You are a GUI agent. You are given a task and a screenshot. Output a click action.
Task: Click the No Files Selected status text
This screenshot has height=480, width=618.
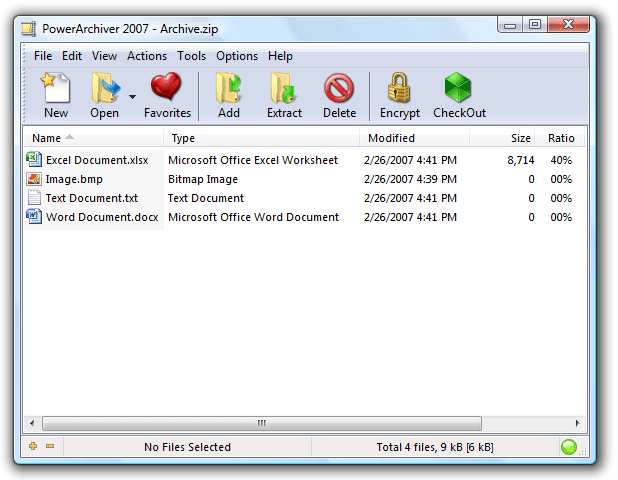click(x=187, y=447)
